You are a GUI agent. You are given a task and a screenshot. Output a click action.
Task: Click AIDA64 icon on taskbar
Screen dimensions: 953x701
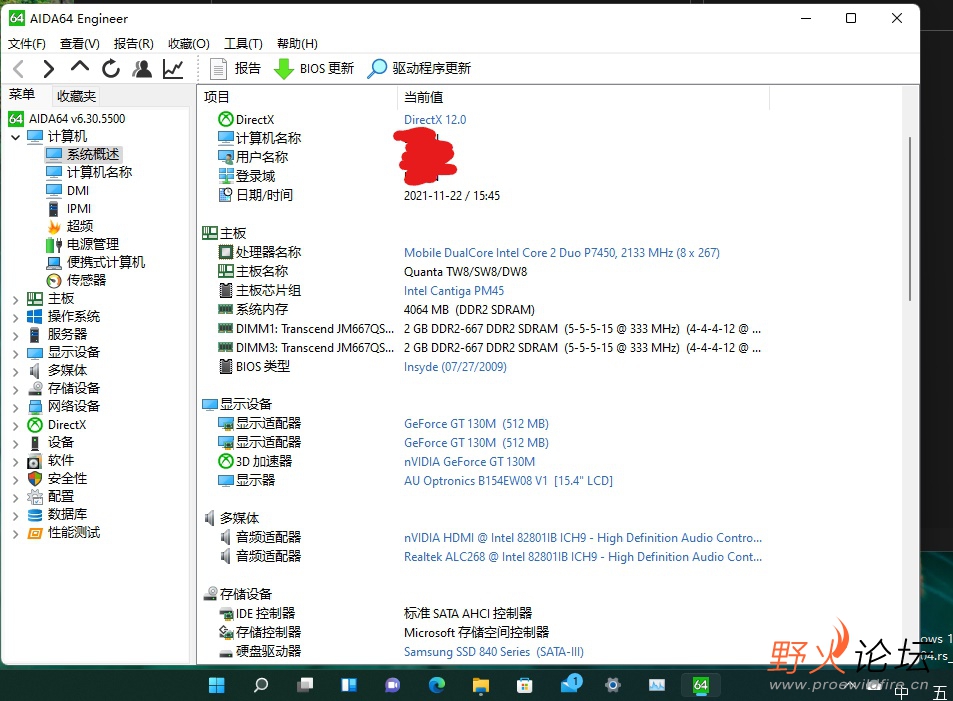[x=701, y=685]
